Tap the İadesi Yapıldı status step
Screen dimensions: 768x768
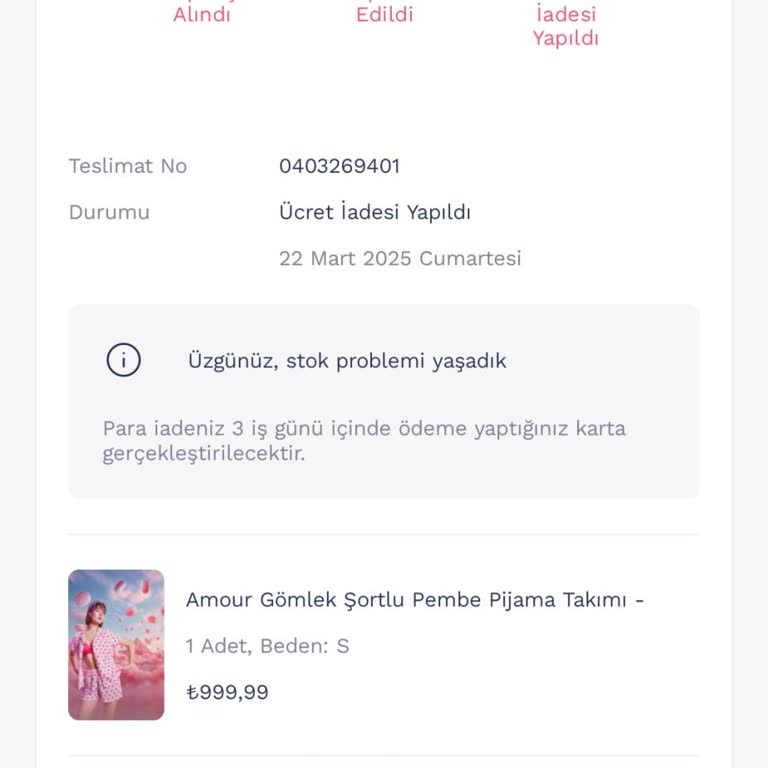[x=565, y=27]
